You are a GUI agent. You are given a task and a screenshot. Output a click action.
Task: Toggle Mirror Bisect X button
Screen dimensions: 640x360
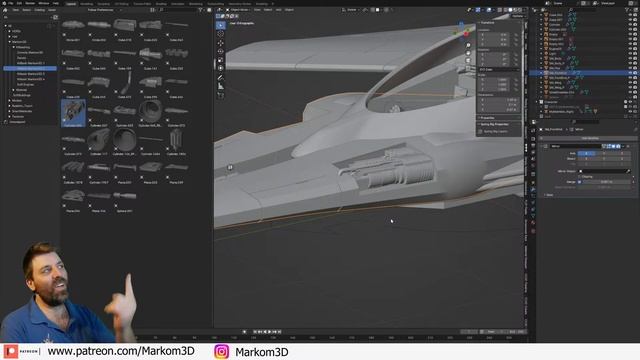click(x=586, y=159)
